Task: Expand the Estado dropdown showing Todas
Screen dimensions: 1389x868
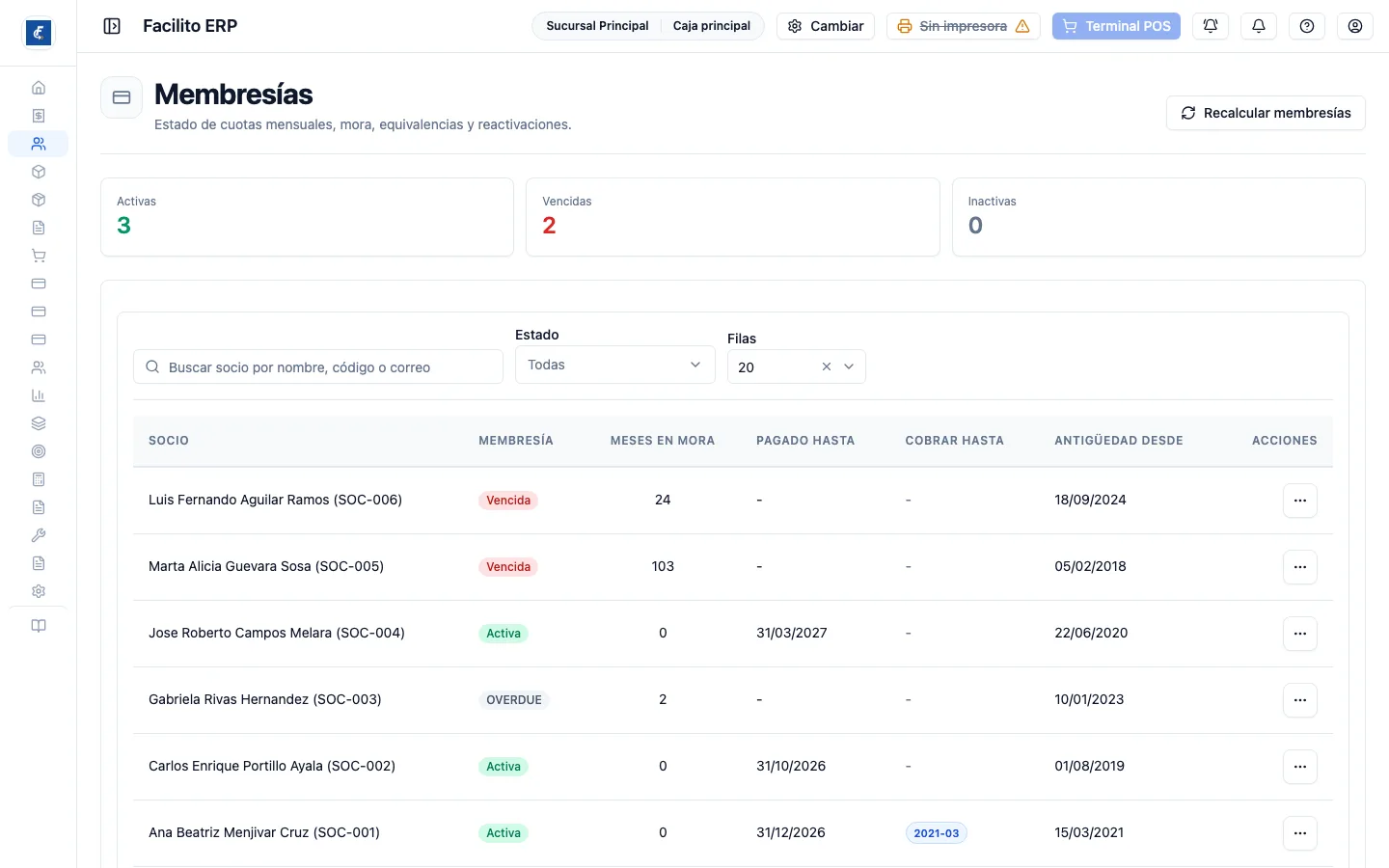Action: tap(615, 365)
